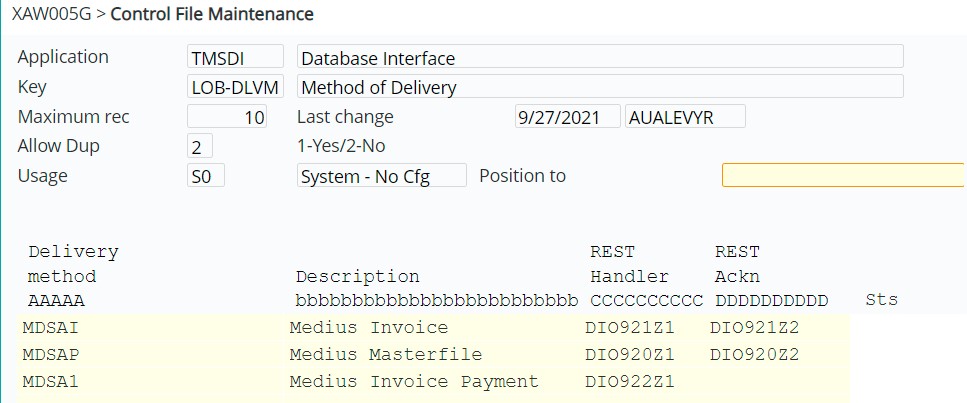Click REST Handler value DIO922Z1
This screenshot has width=967, height=403.
click(x=629, y=381)
